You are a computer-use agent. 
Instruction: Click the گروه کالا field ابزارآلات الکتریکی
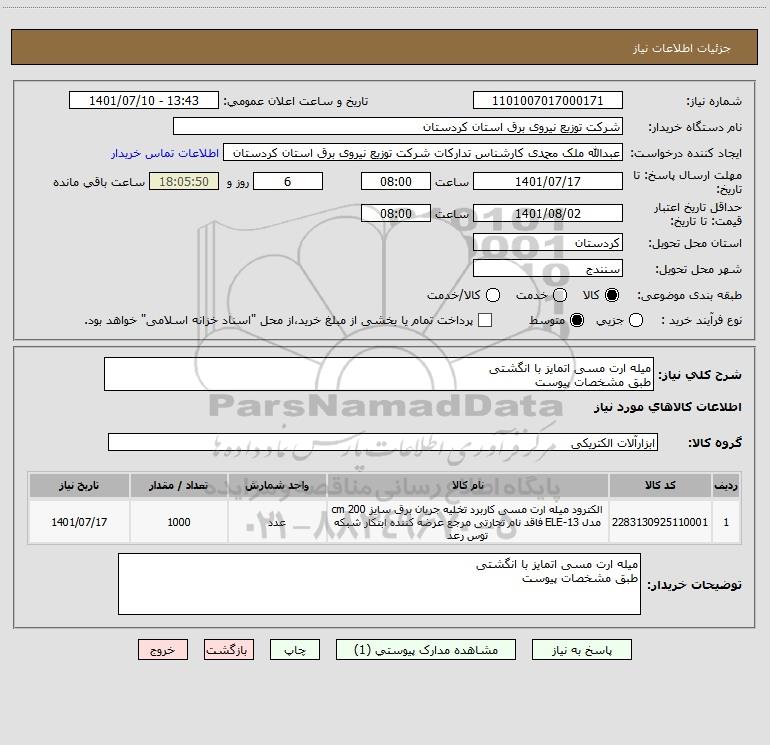[x=383, y=442]
